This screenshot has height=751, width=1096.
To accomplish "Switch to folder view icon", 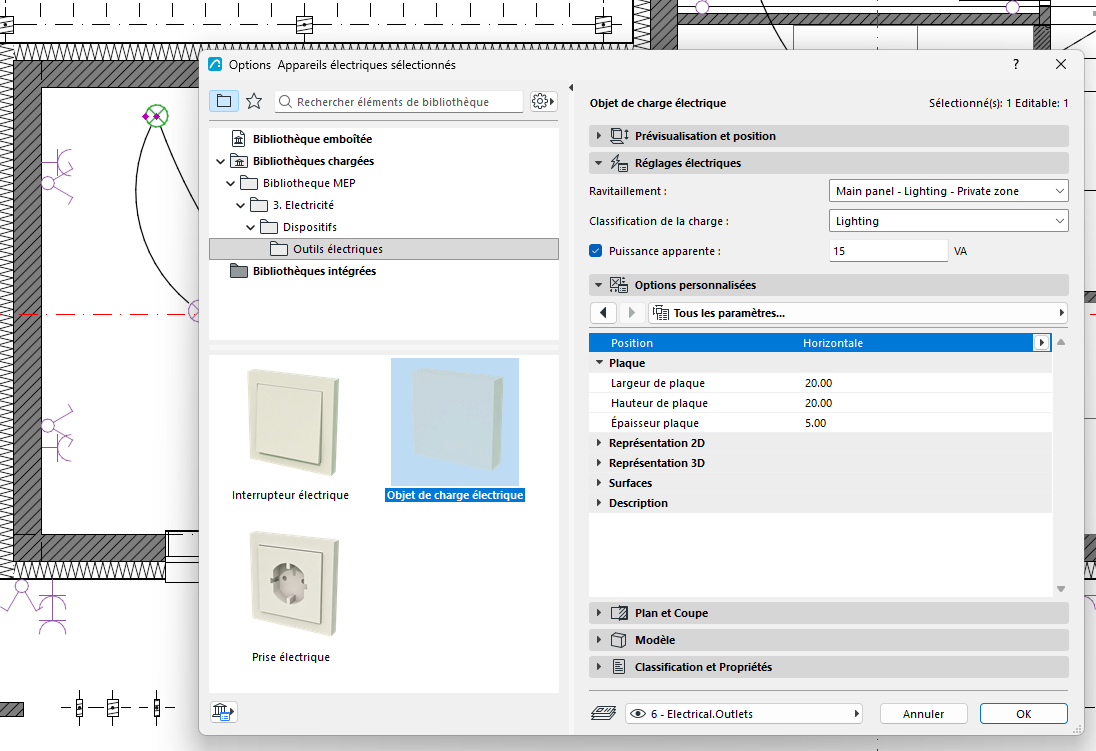I will tap(224, 101).
